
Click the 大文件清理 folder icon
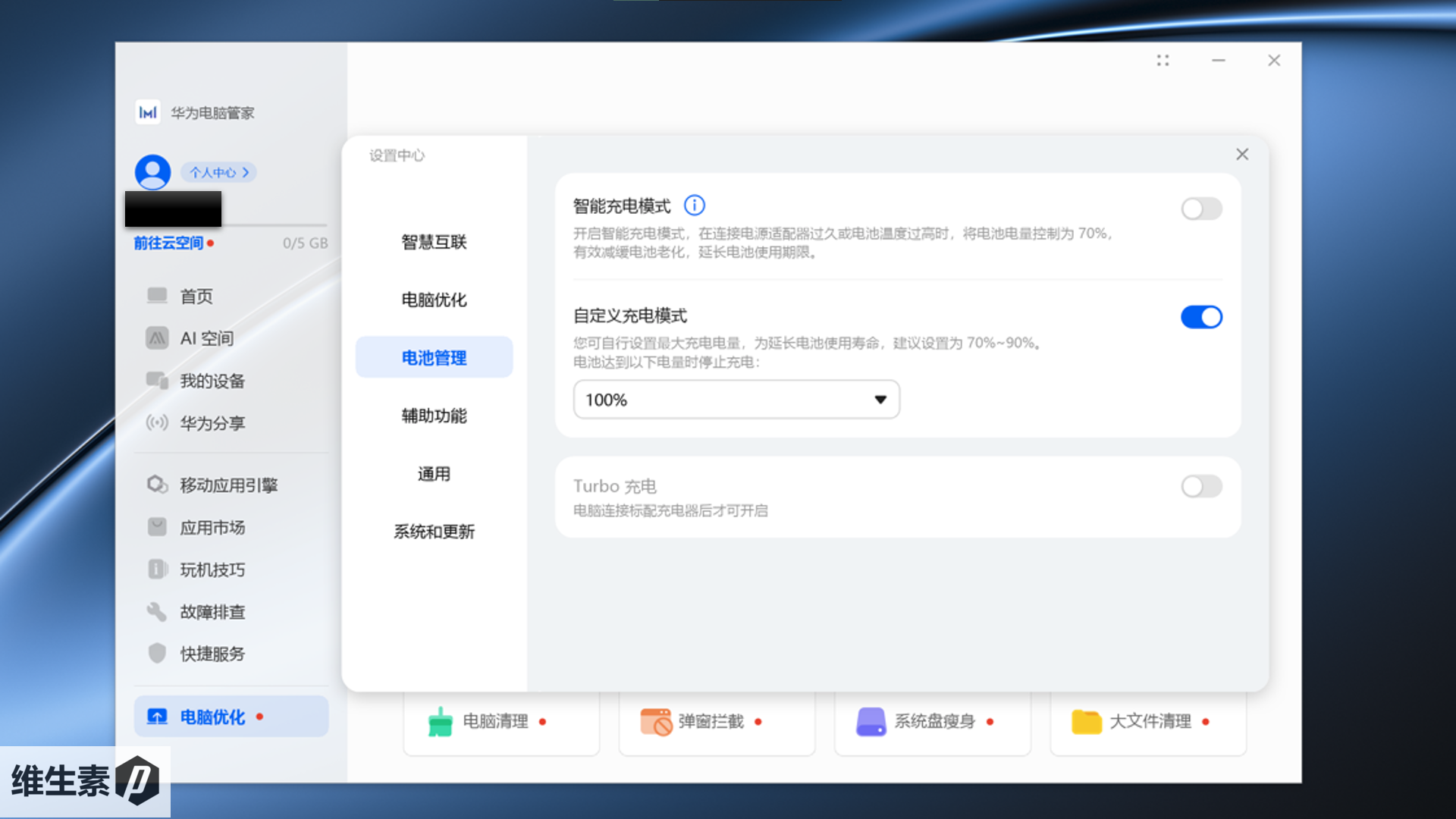coord(1086,721)
